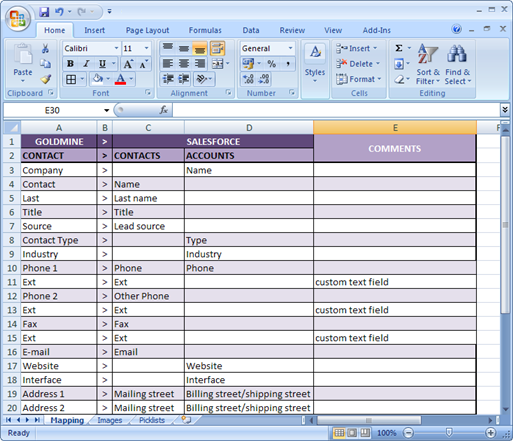Decrease font size with Shrink Font
This screenshot has width=513, height=441.
(x=143, y=63)
